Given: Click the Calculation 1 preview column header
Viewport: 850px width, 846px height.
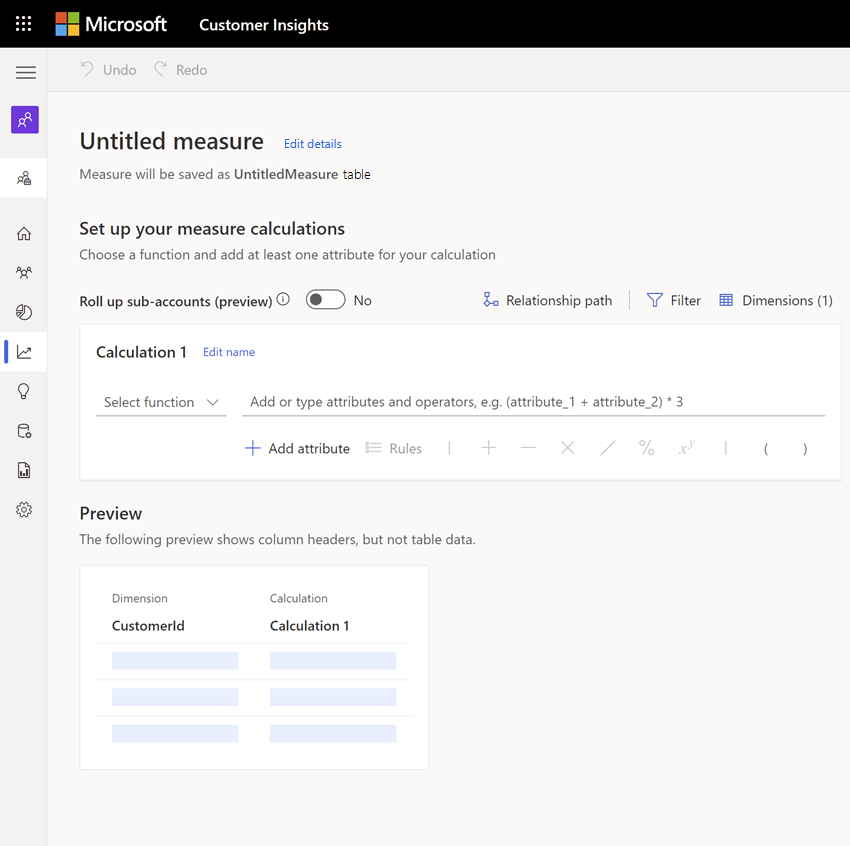Looking at the screenshot, I should (310, 625).
